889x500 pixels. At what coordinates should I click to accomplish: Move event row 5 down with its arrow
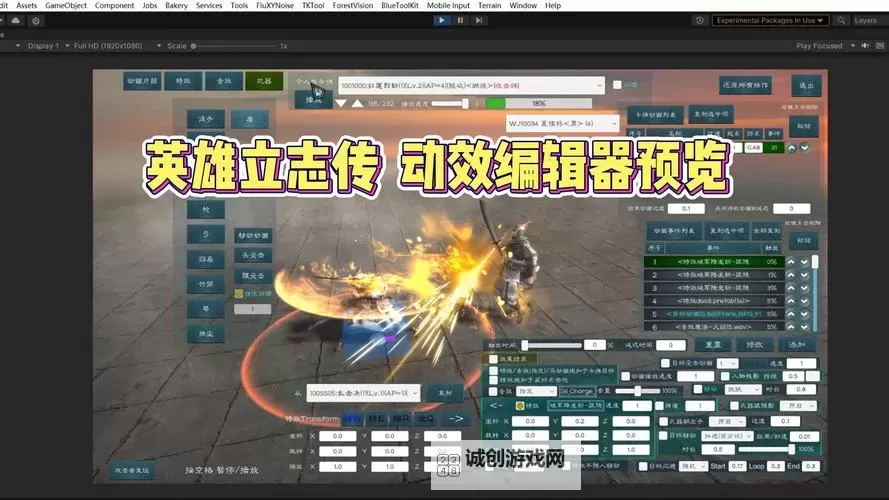805,314
